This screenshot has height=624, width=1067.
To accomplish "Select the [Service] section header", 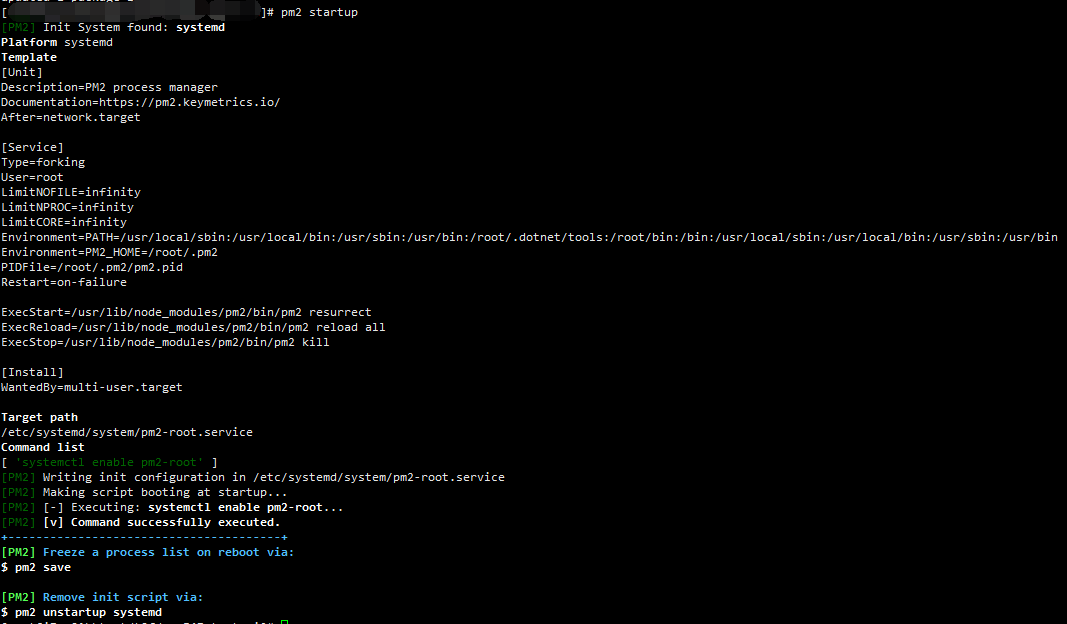I will point(32,147).
